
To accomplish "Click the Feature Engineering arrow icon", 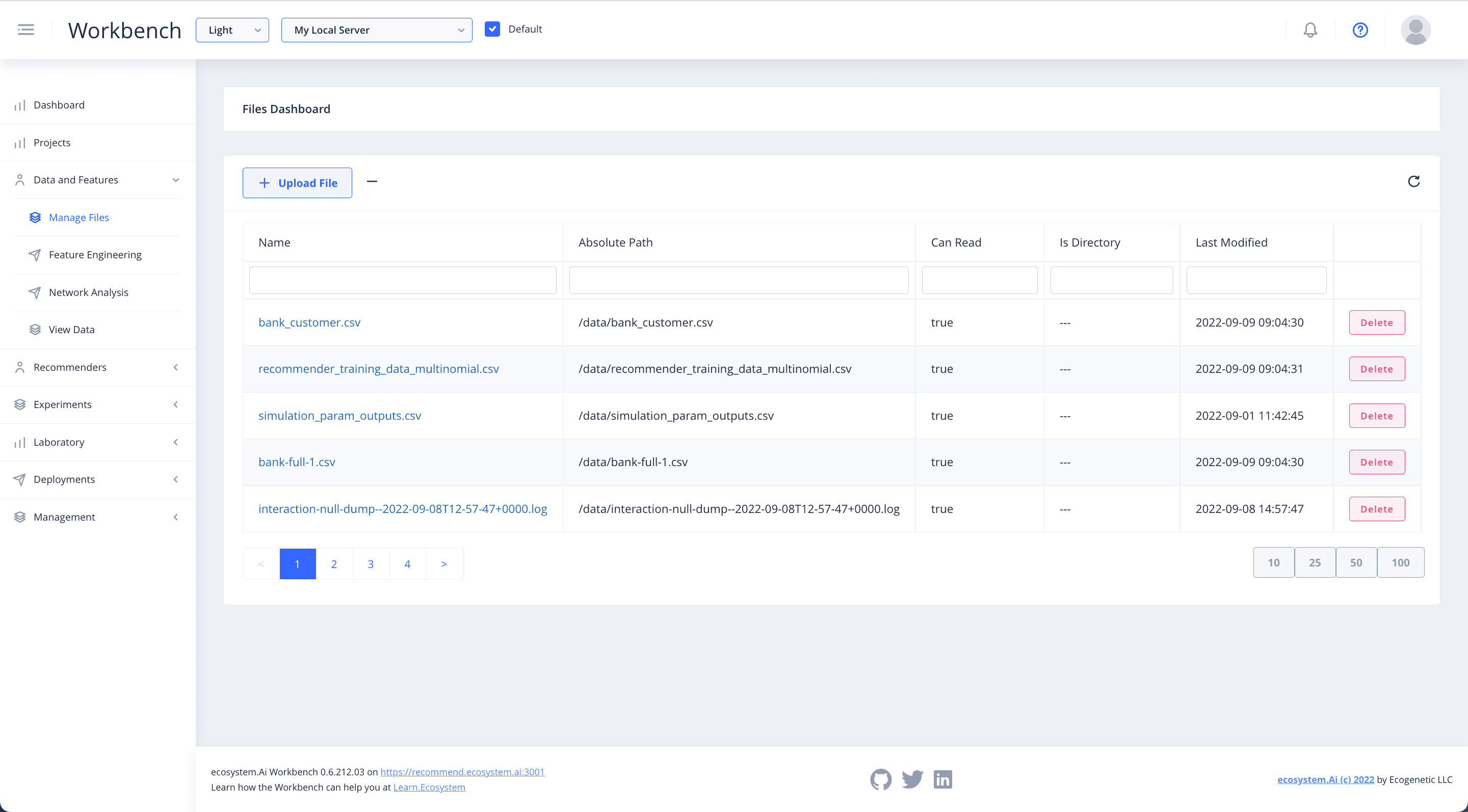I will click(35, 255).
